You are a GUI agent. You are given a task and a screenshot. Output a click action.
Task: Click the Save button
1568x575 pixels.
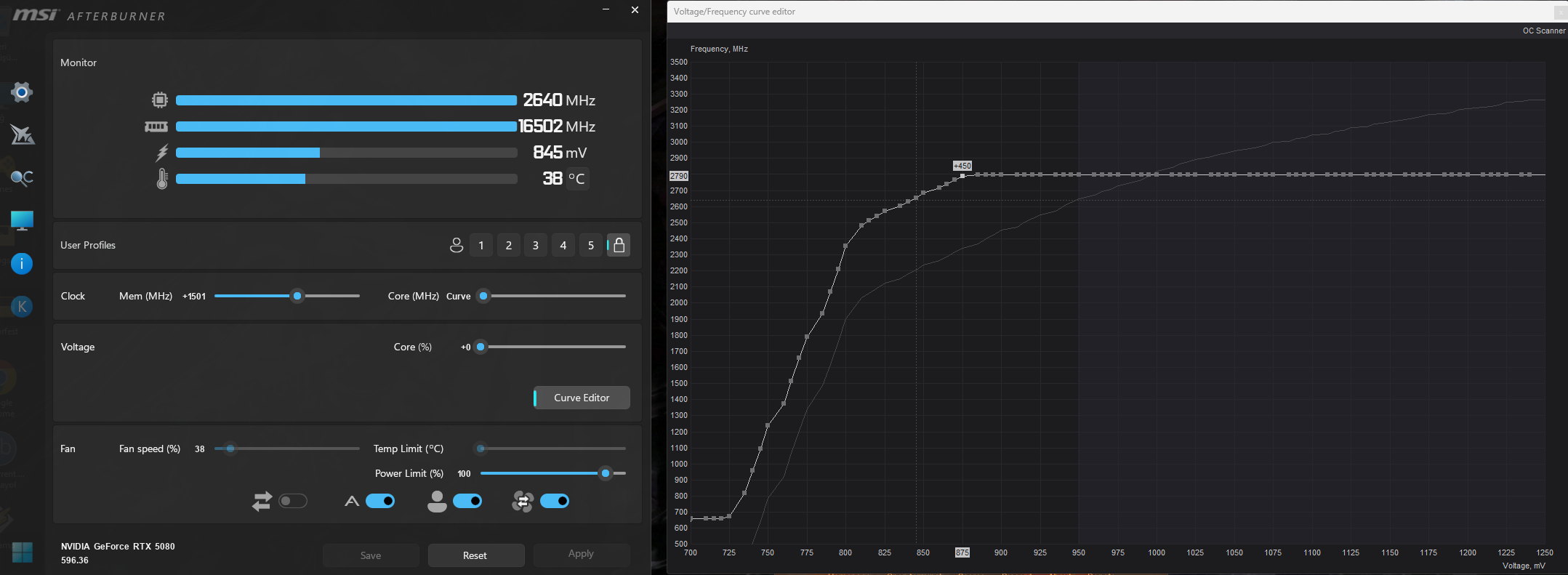(x=371, y=555)
